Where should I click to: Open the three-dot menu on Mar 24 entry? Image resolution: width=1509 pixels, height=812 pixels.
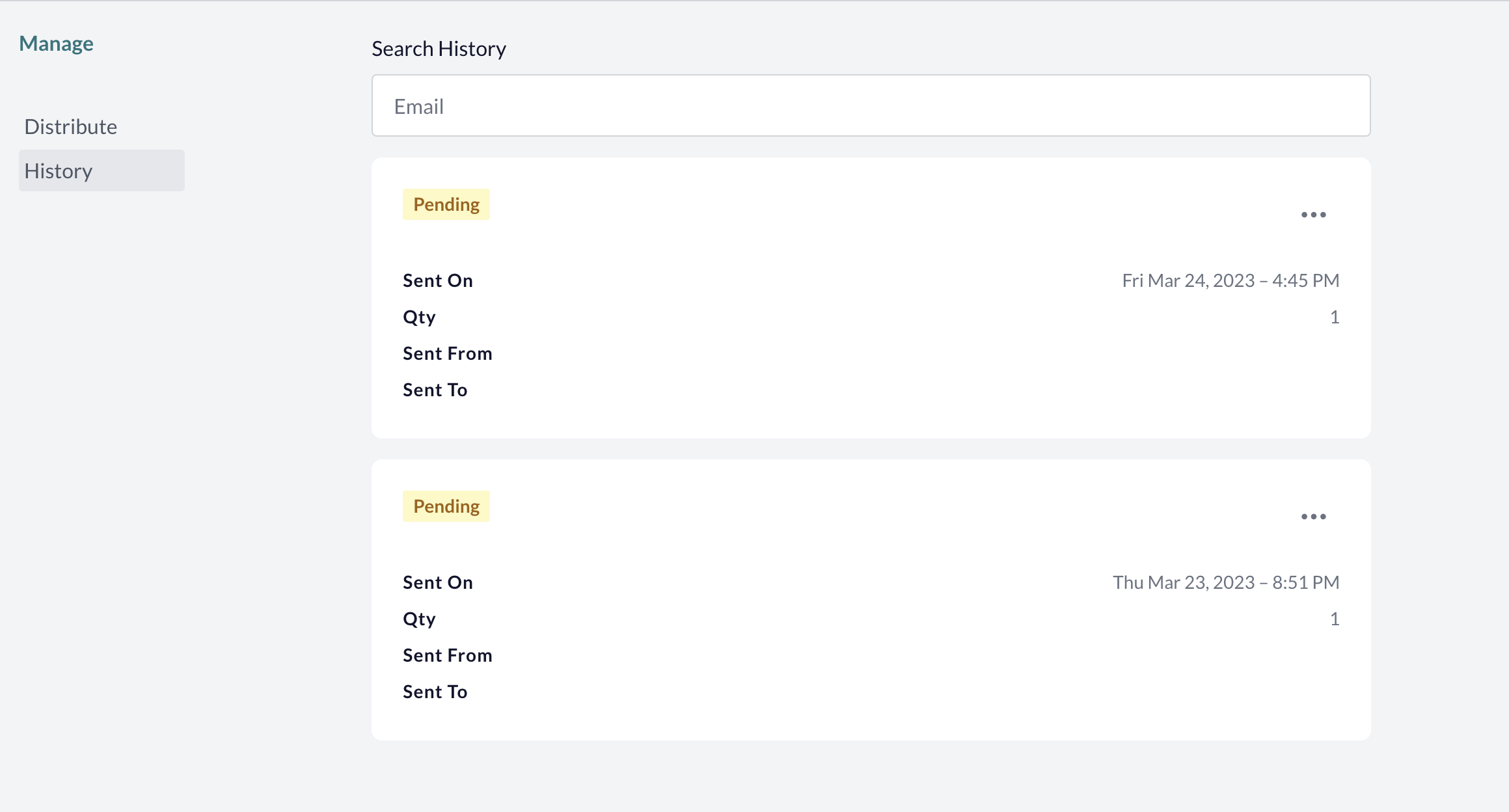pos(1313,215)
